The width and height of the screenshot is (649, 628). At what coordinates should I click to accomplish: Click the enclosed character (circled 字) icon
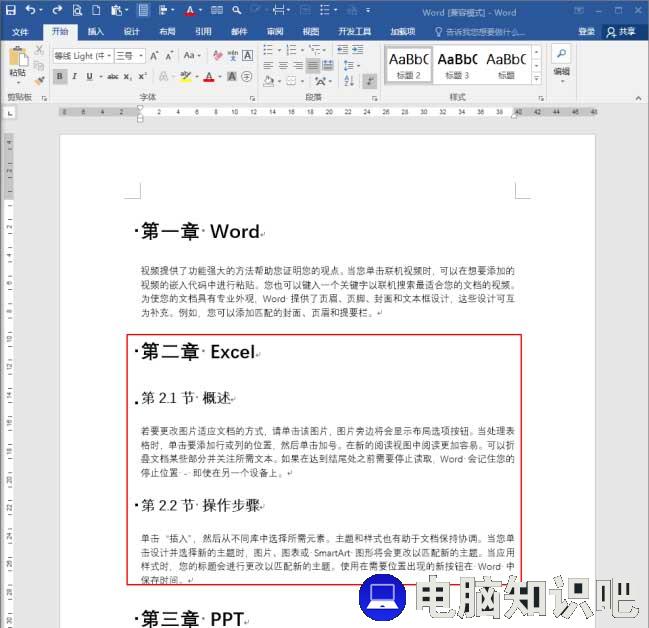pos(247,77)
